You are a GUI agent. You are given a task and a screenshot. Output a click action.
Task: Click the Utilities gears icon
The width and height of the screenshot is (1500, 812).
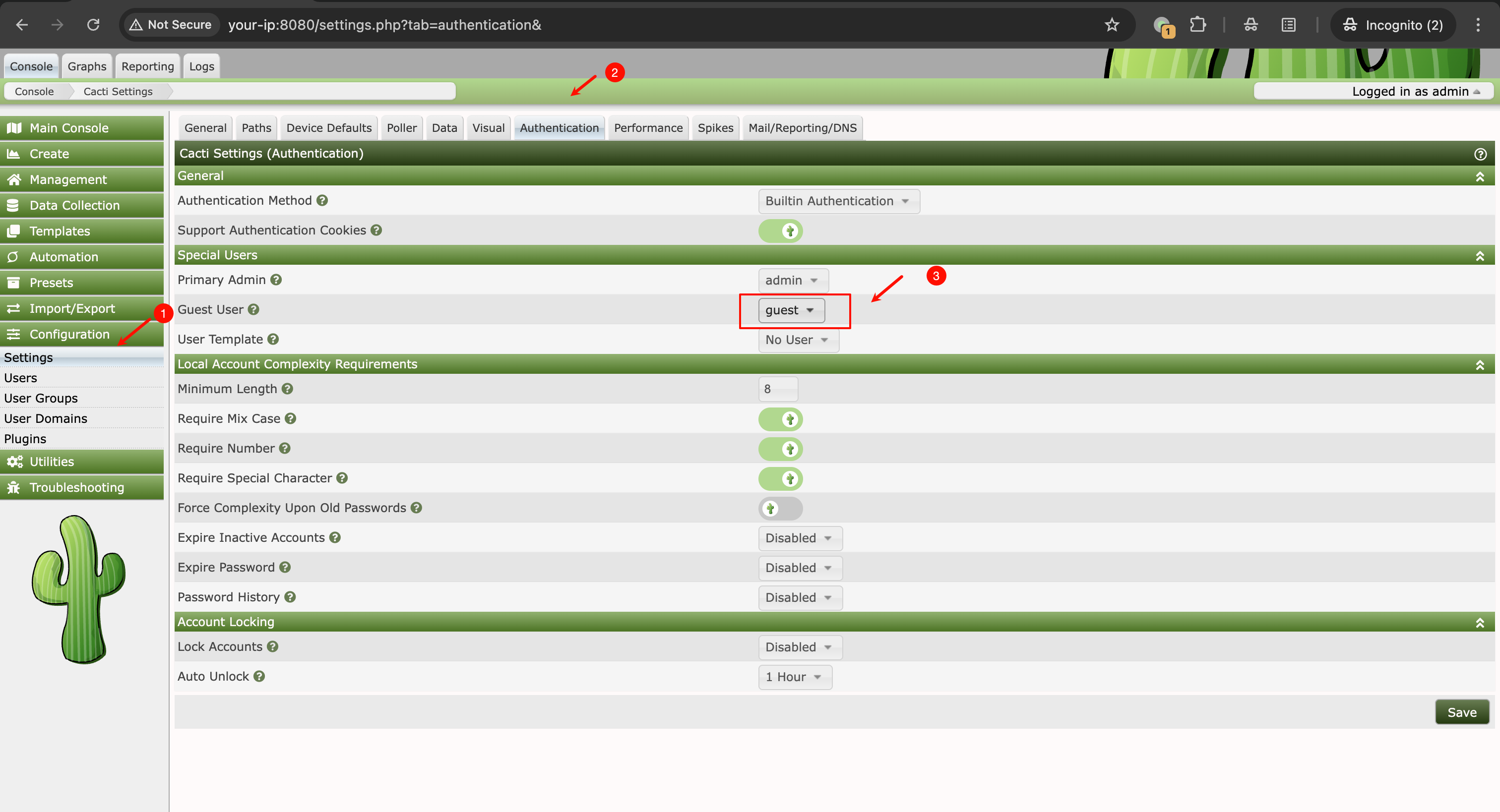(x=14, y=462)
